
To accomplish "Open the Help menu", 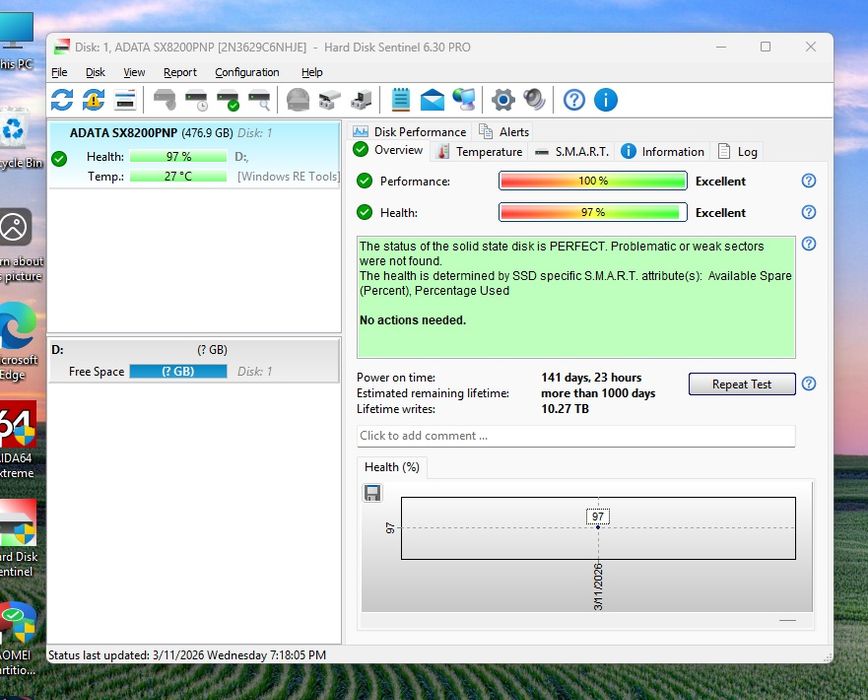I will pos(312,72).
